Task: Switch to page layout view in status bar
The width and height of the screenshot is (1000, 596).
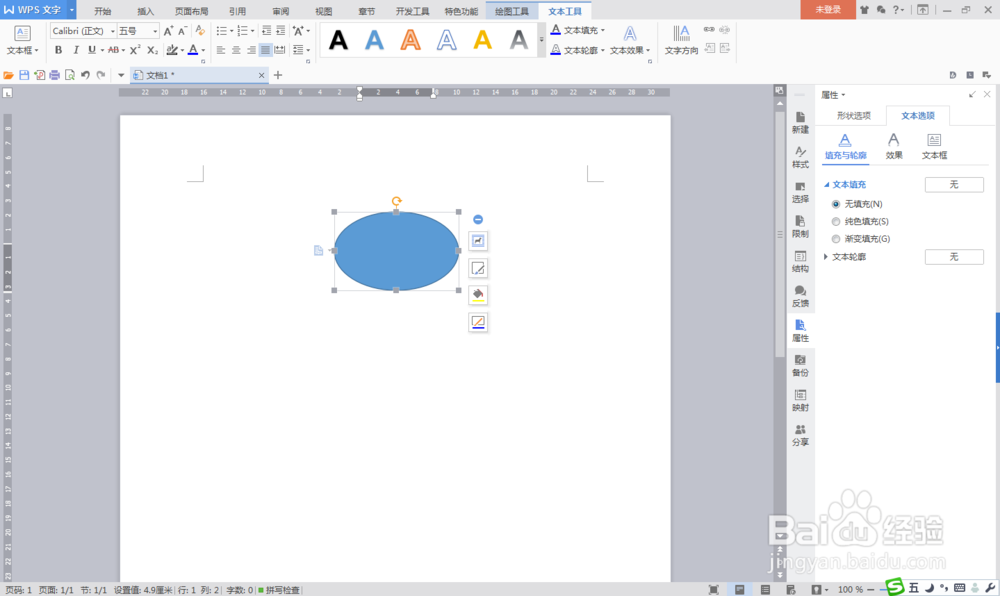Action: [x=739, y=590]
